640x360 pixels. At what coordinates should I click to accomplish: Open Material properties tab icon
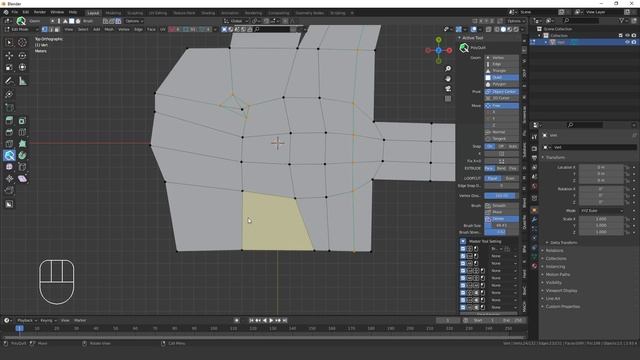click(534, 266)
